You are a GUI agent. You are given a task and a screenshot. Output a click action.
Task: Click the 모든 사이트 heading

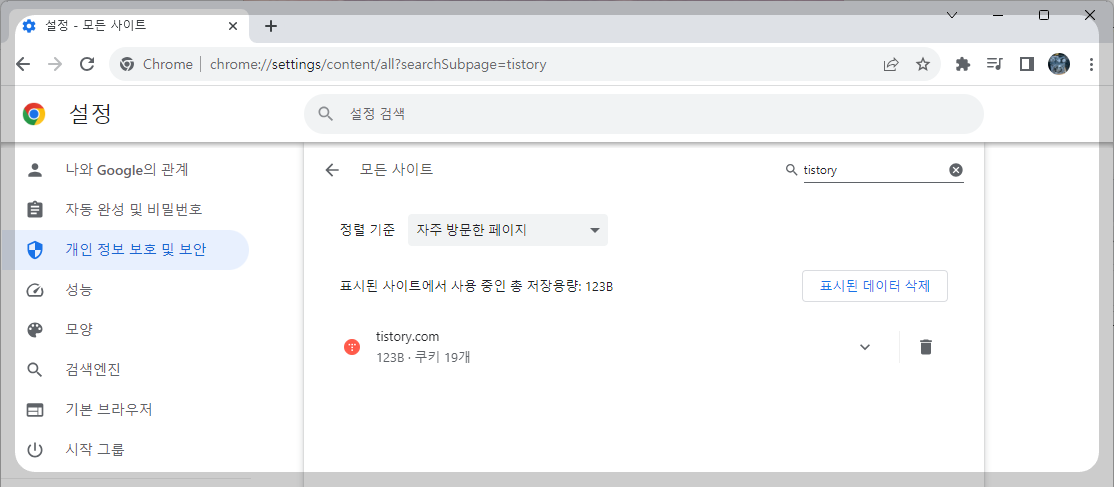(396, 170)
